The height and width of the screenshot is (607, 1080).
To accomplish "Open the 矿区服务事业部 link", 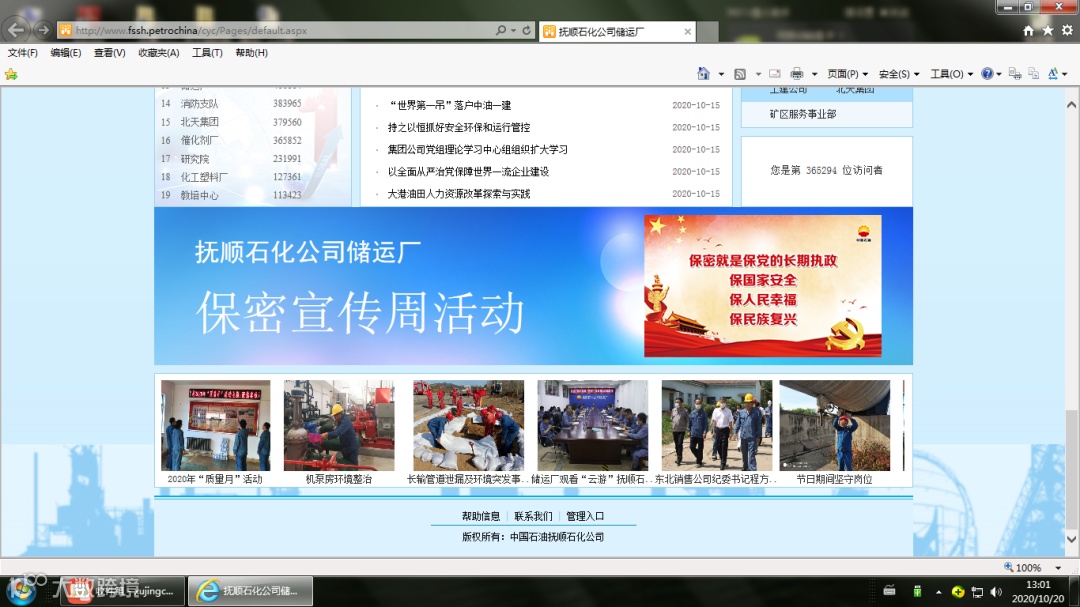I will point(802,114).
